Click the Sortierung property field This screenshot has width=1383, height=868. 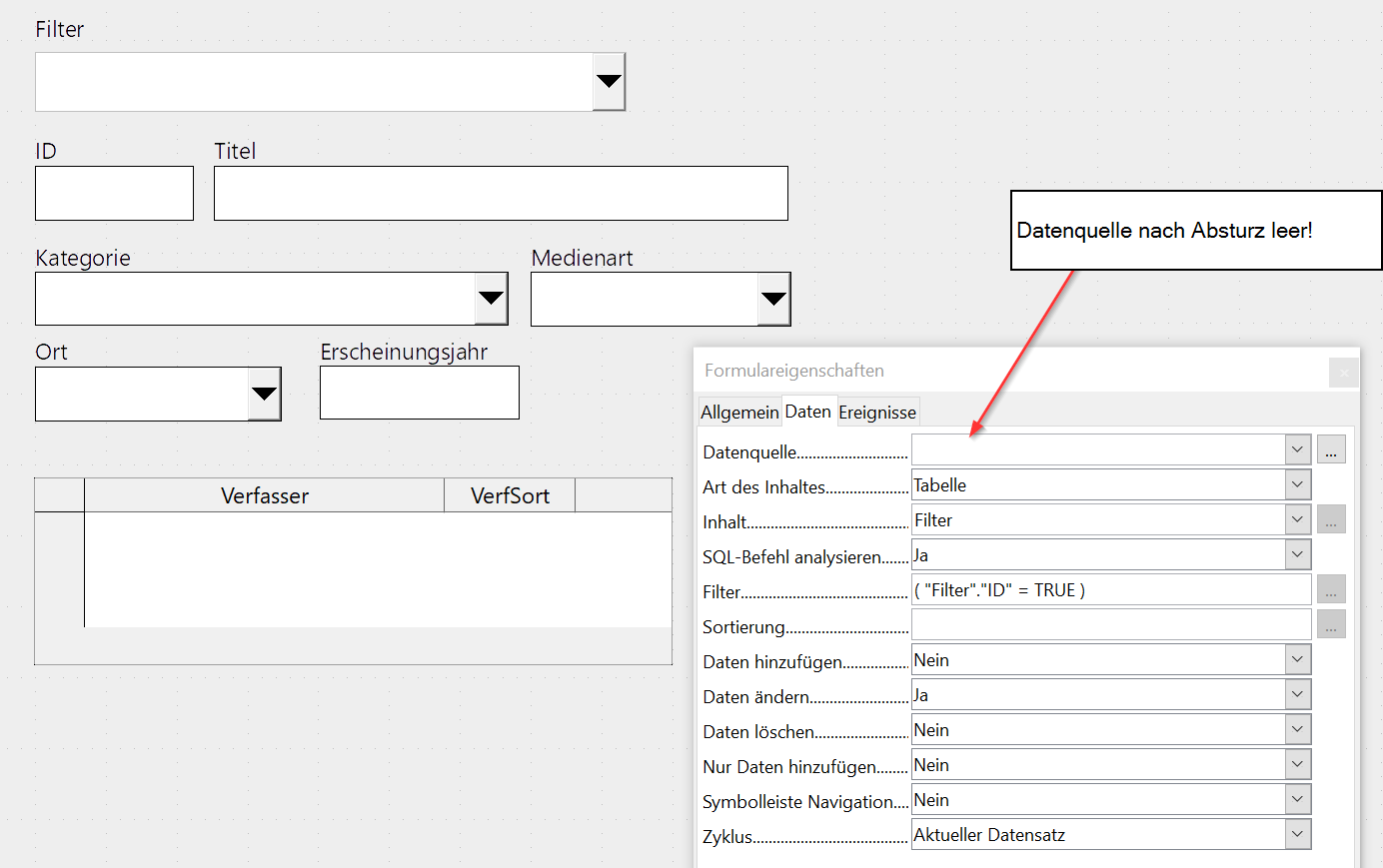1110,624
